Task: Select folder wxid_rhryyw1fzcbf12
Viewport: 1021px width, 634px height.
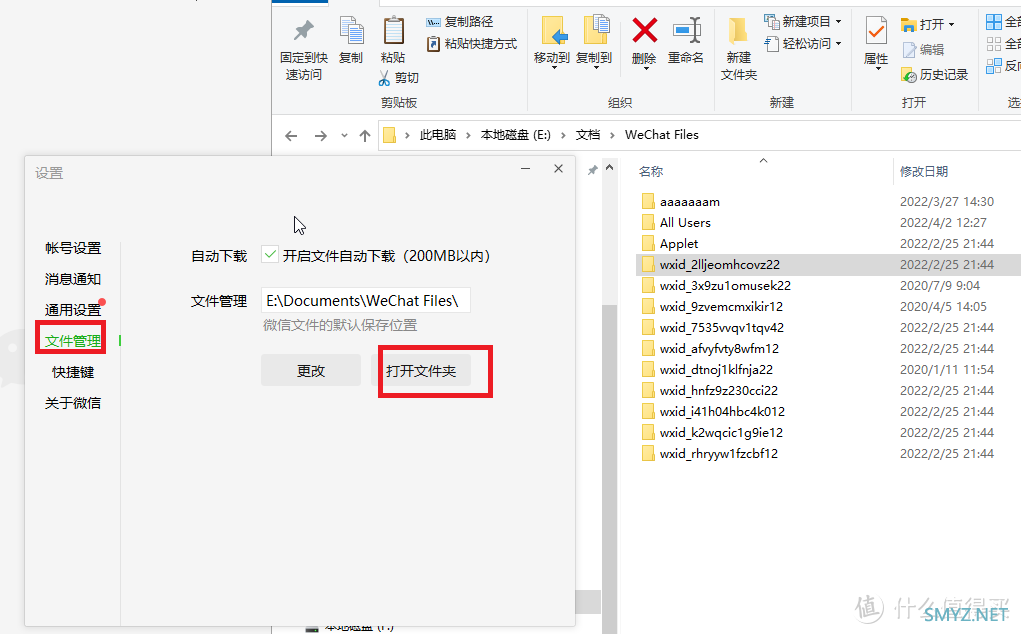Action: click(x=718, y=454)
